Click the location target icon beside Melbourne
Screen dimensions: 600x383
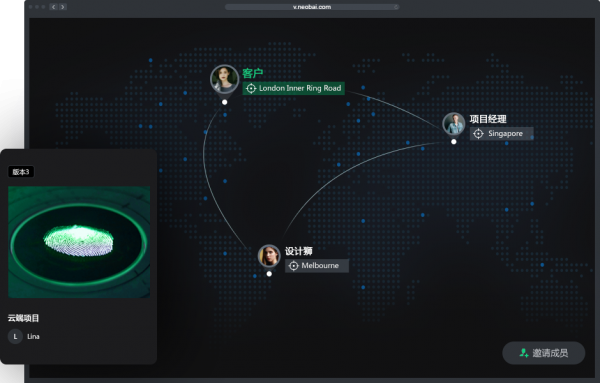pos(293,266)
